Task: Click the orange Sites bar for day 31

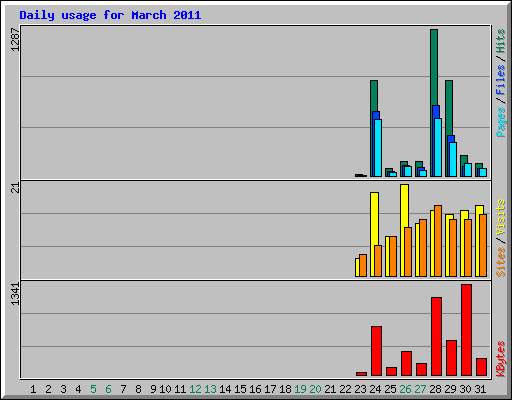Action: pyautogui.click(x=483, y=245)
